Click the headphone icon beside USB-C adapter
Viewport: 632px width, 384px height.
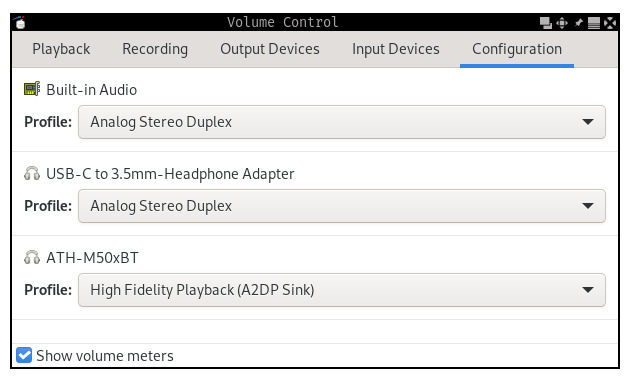coord(32,174)
